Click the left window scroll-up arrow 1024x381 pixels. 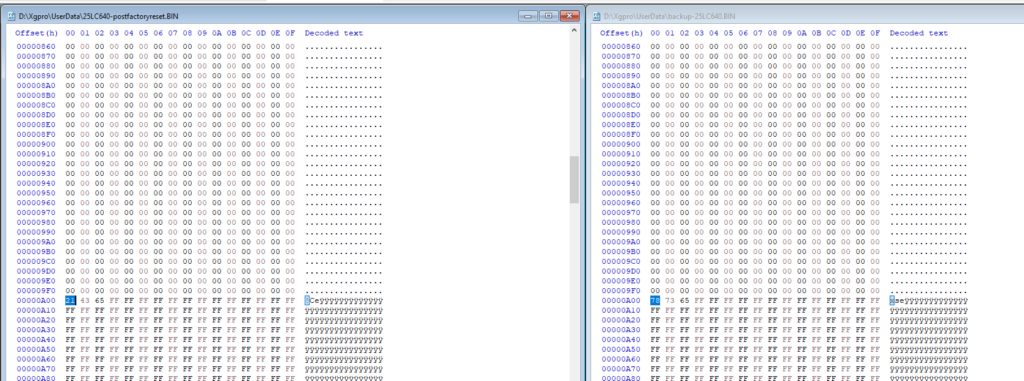(574, 30)
